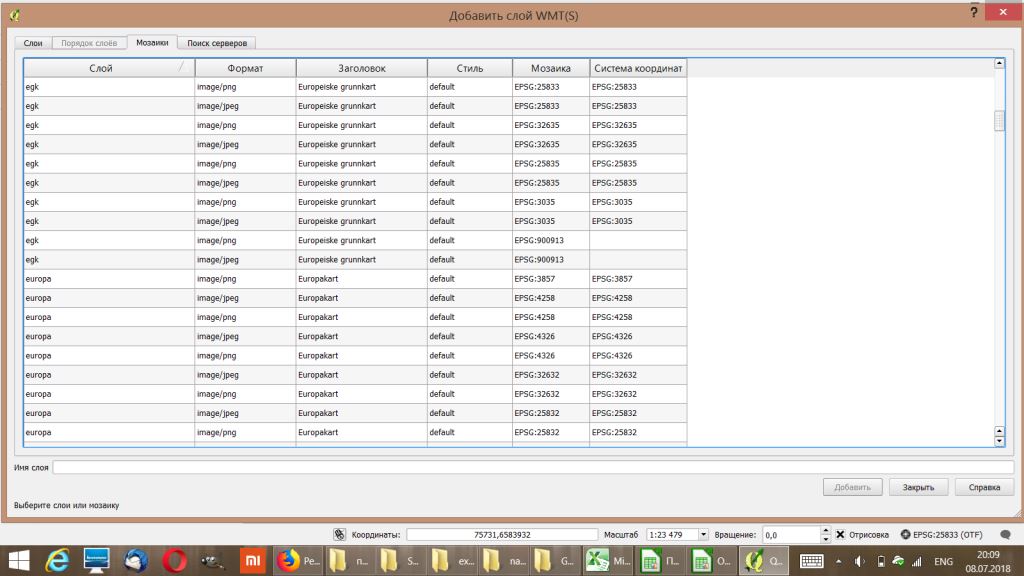Click the Вращение rotation spinner arrows
1024x576 pixels.
(x=825, y=535)
